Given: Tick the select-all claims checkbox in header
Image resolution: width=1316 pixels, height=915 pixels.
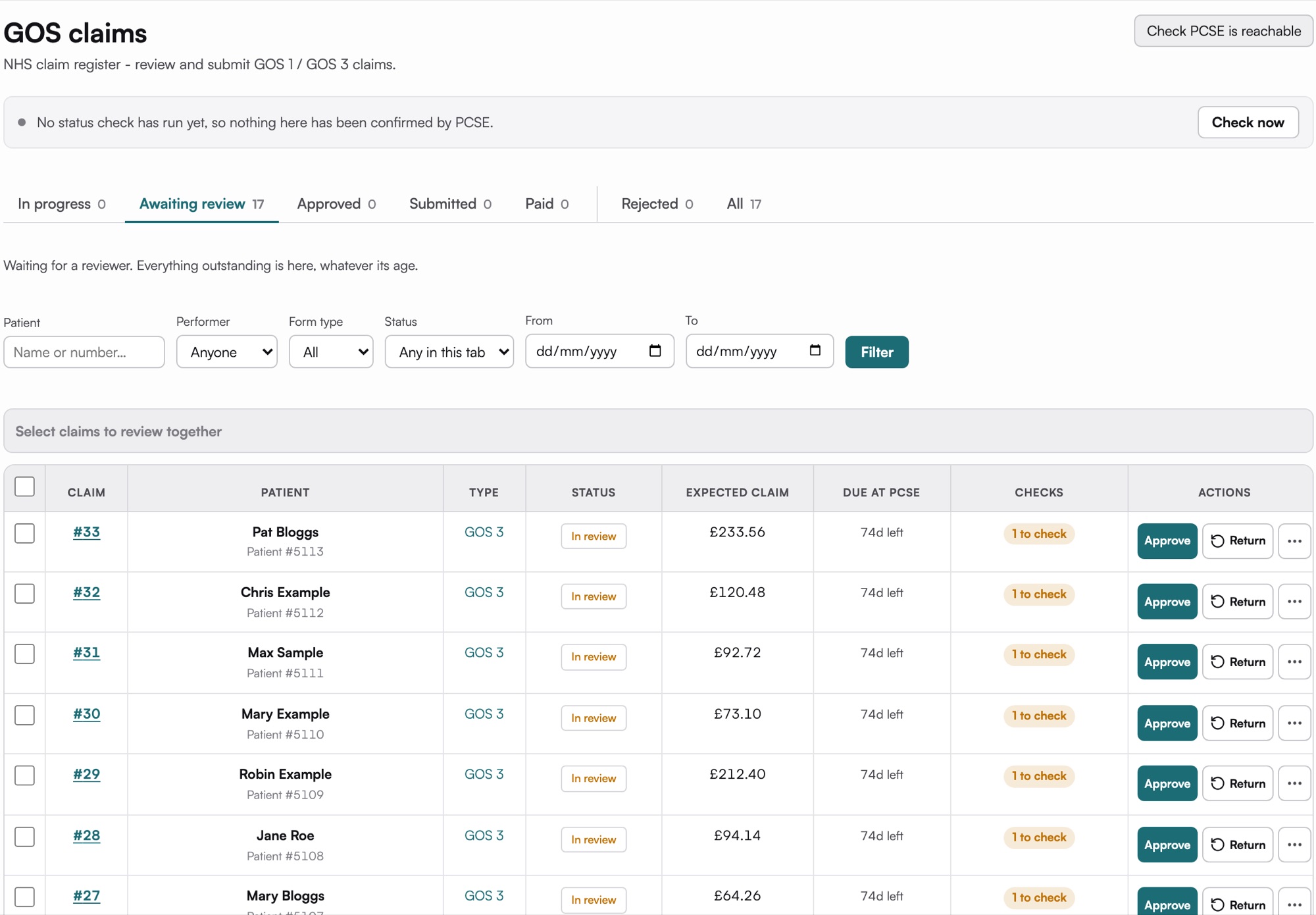Looking at the screenshot, I should pyautogui.click(x=24, y=486).
